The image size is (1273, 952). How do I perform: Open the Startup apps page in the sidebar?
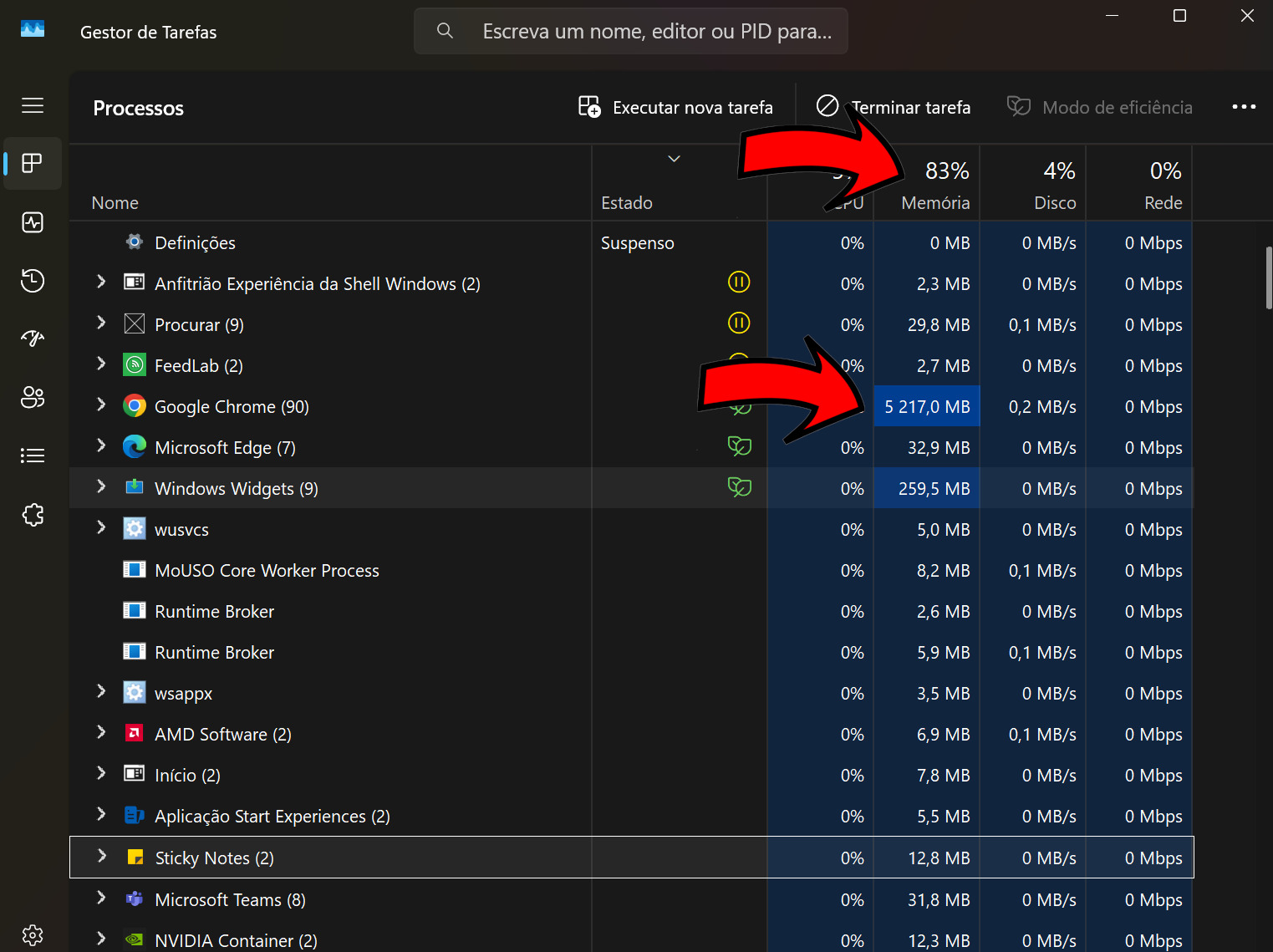(33, 339)
